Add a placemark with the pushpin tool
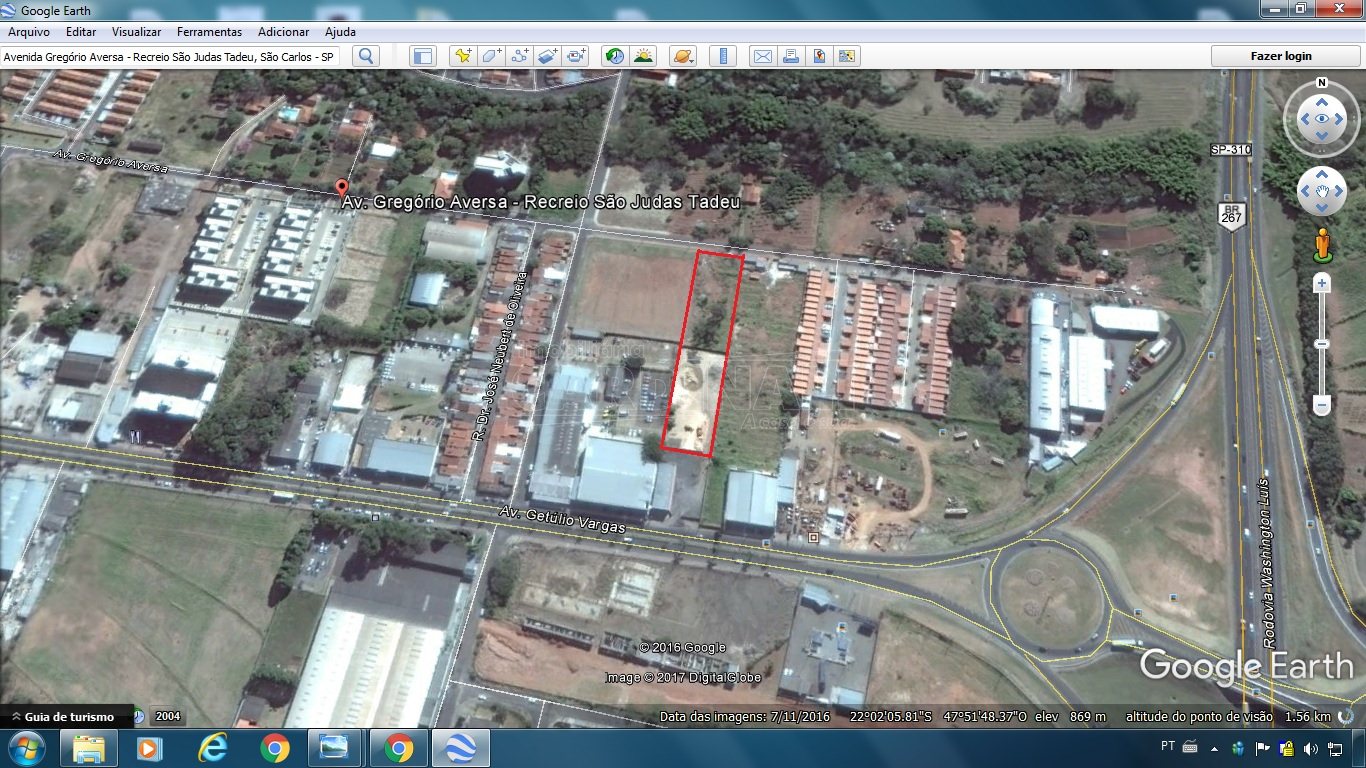Viewport: 1366px width, 768px height. pyautogui.click(x=462, y=56)
